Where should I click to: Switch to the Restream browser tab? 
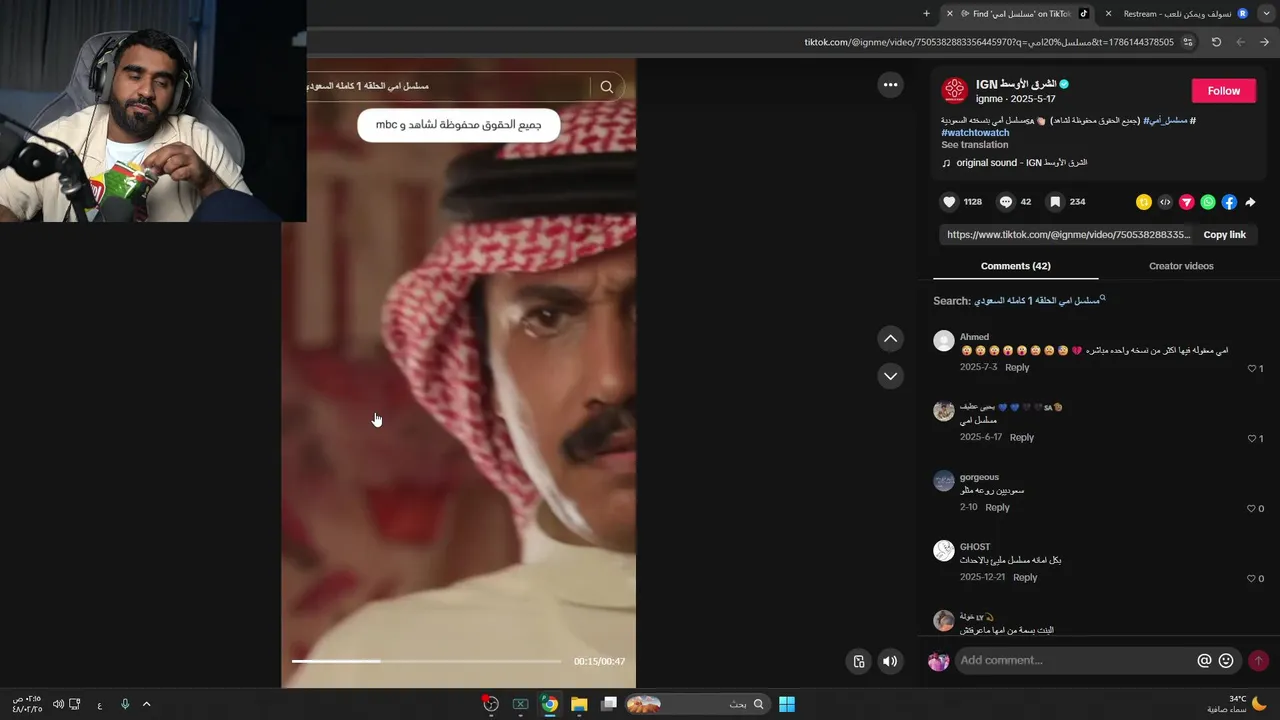click(x=1176, y=14)
